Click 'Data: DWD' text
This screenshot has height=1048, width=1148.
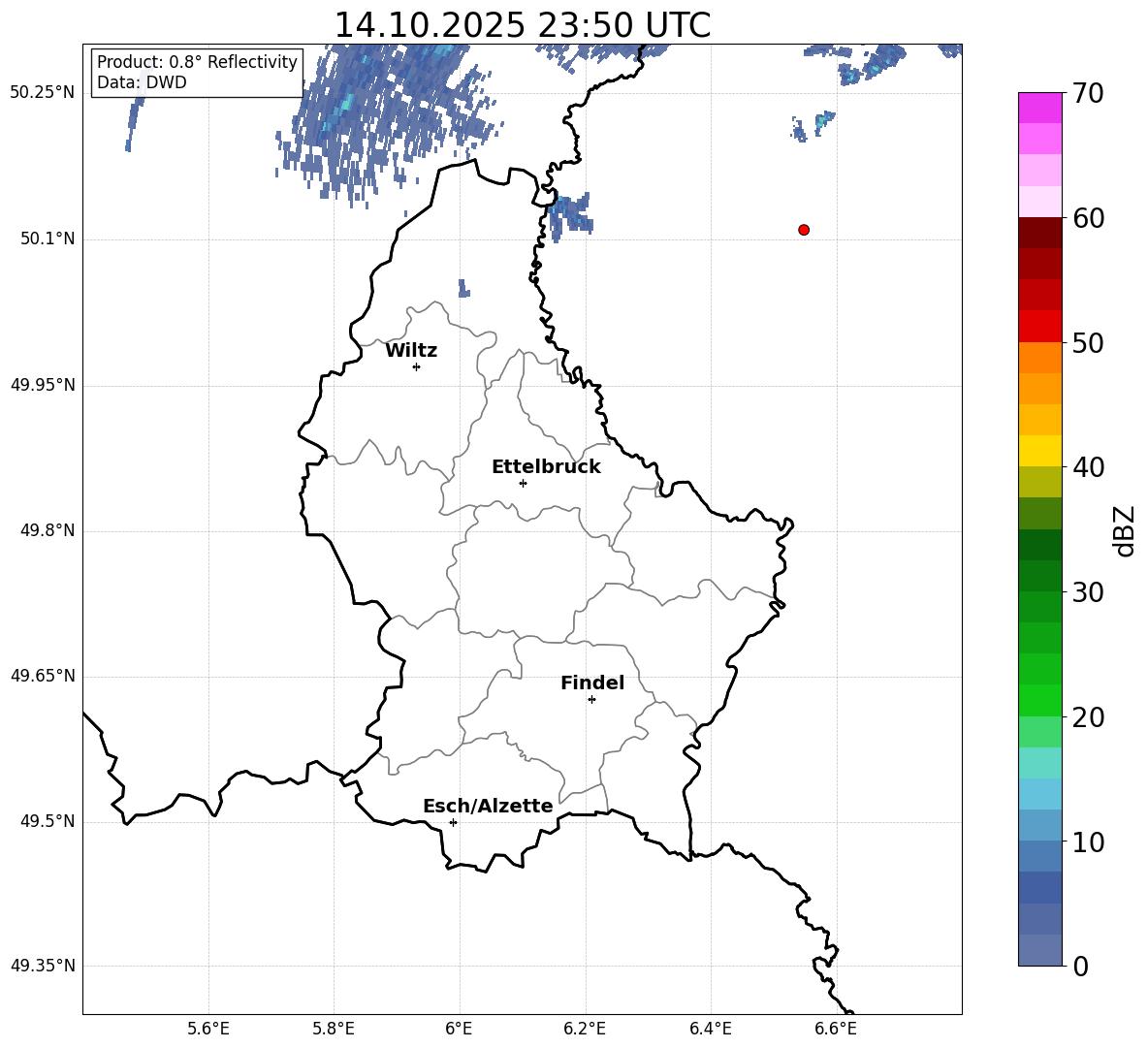(142, 82)
